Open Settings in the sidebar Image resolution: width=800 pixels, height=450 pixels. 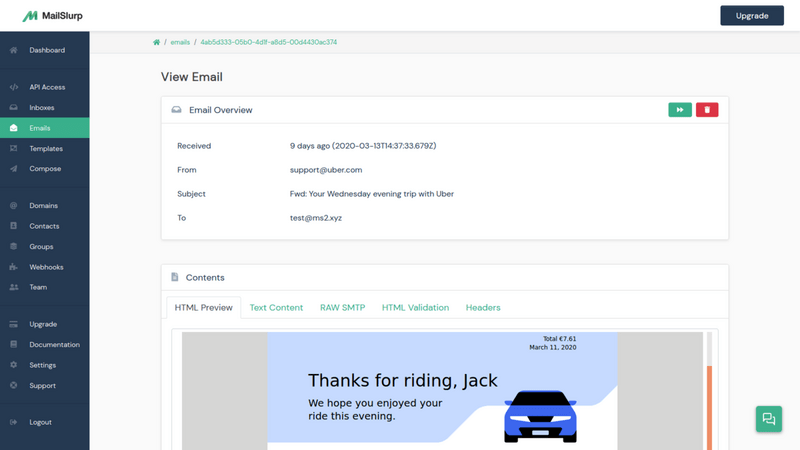pyautogui.click(x=42, y=365)
